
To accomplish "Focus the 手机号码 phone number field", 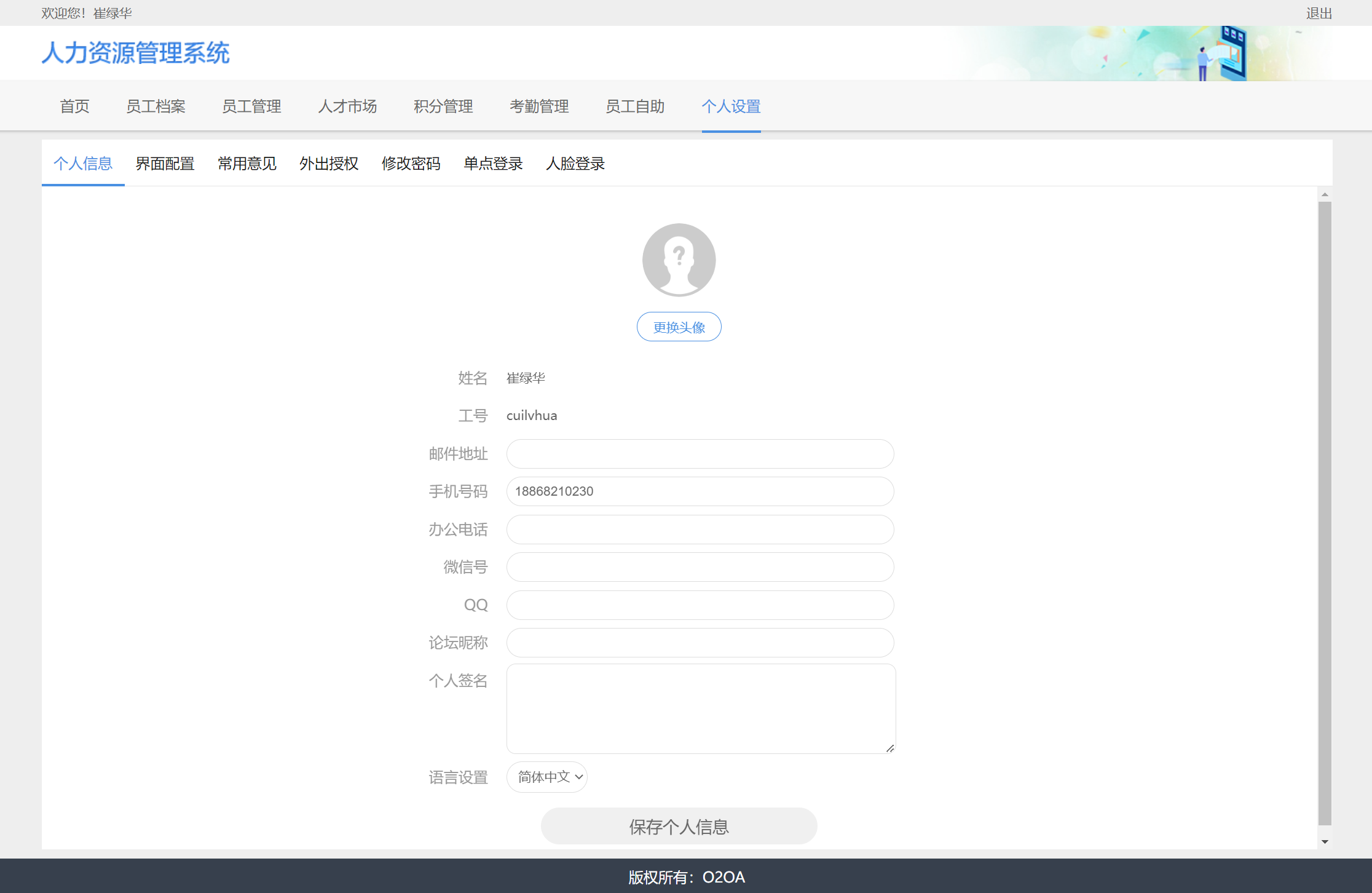I will pos(700,491).
